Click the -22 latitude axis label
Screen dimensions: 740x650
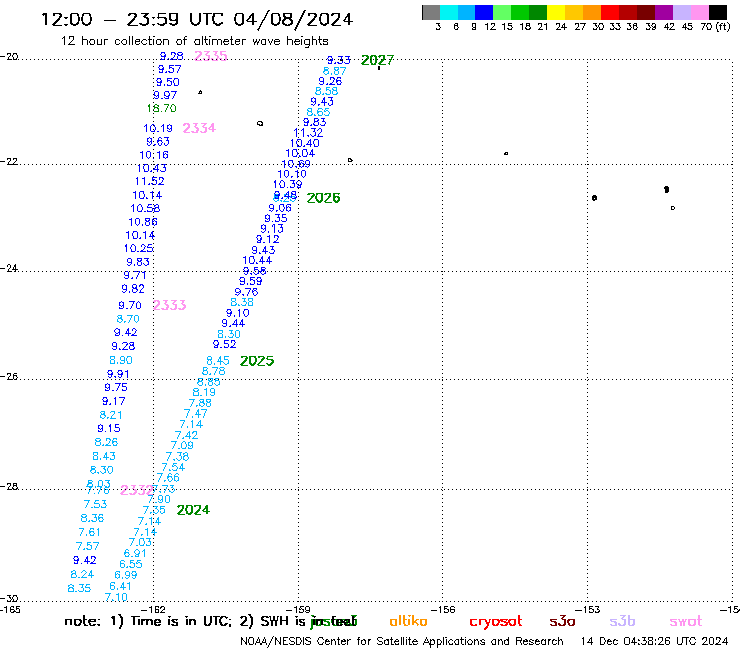[x=9, y=161]
